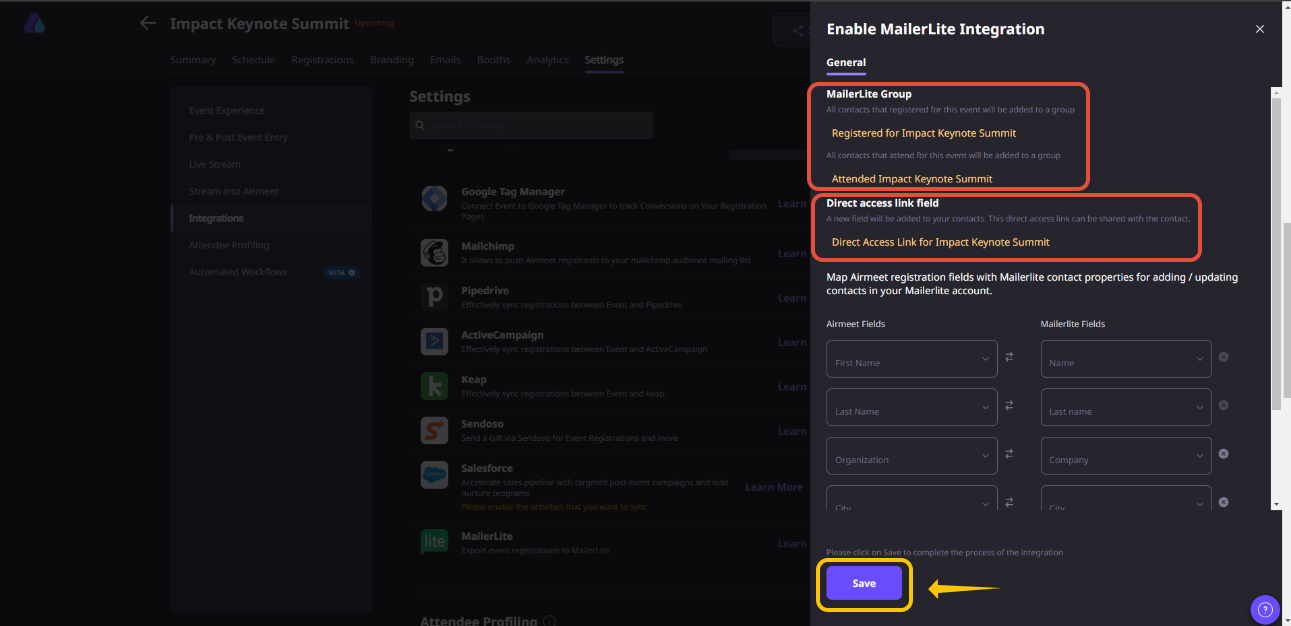Click the Google Tag Manager title text
Viewport: 1291px width, 626px height.
tap(513, 192)
